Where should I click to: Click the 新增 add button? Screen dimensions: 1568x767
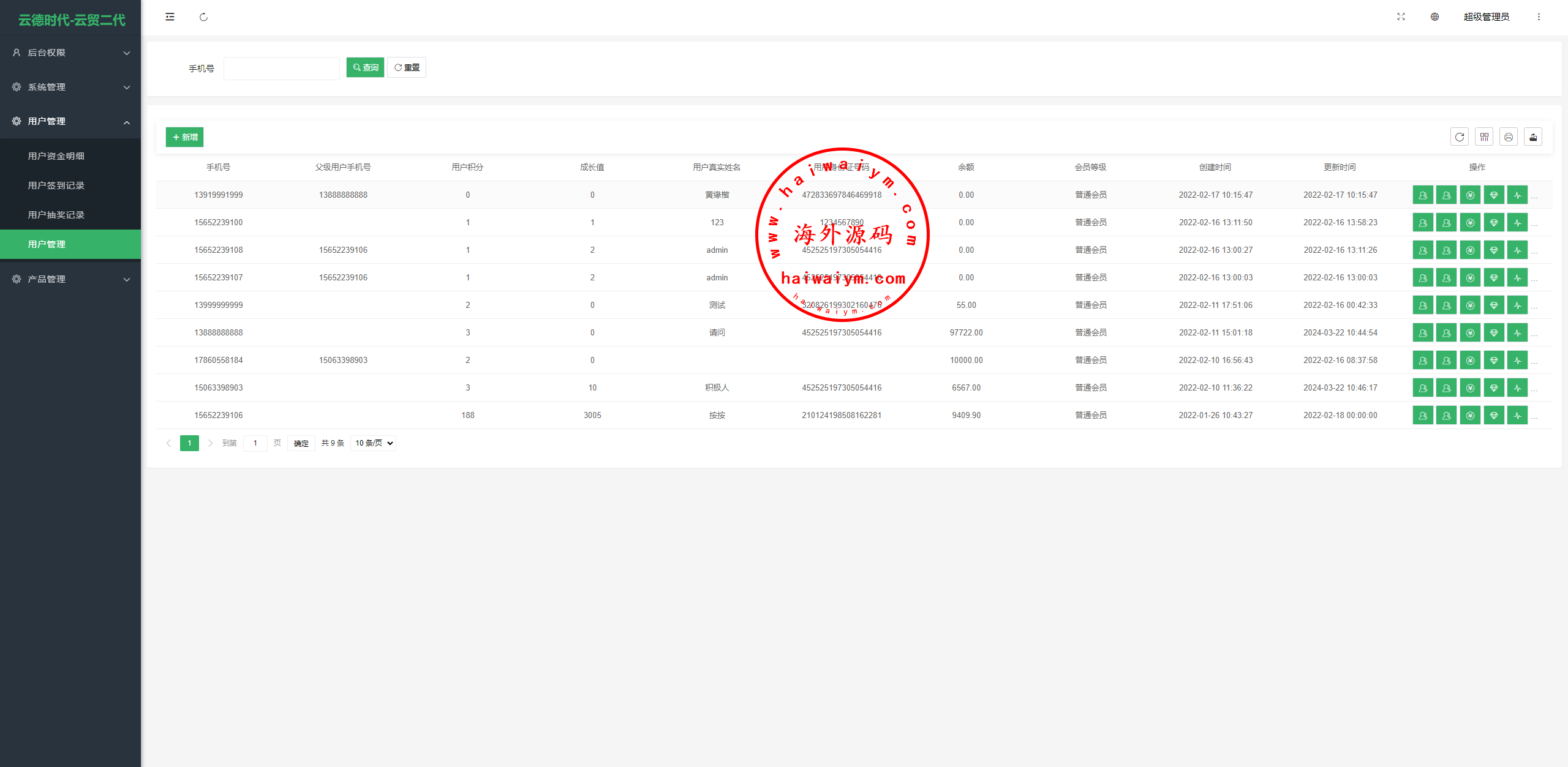tap(184, 137)
